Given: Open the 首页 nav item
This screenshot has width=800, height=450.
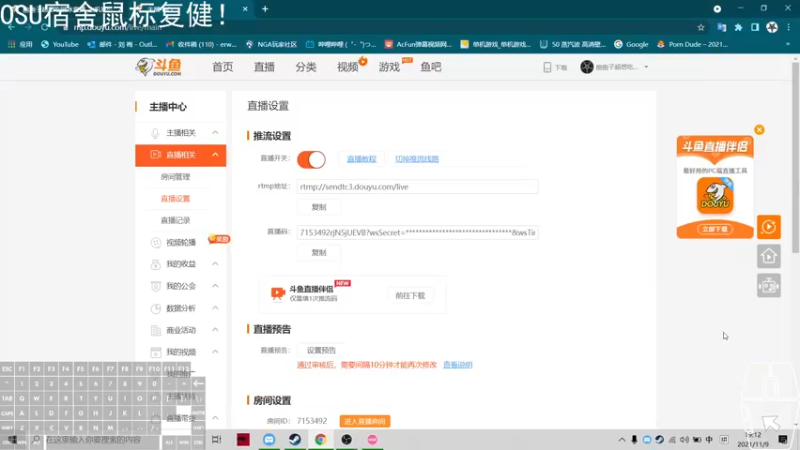Looking at the screenshot, I should (x=222, y=67).
